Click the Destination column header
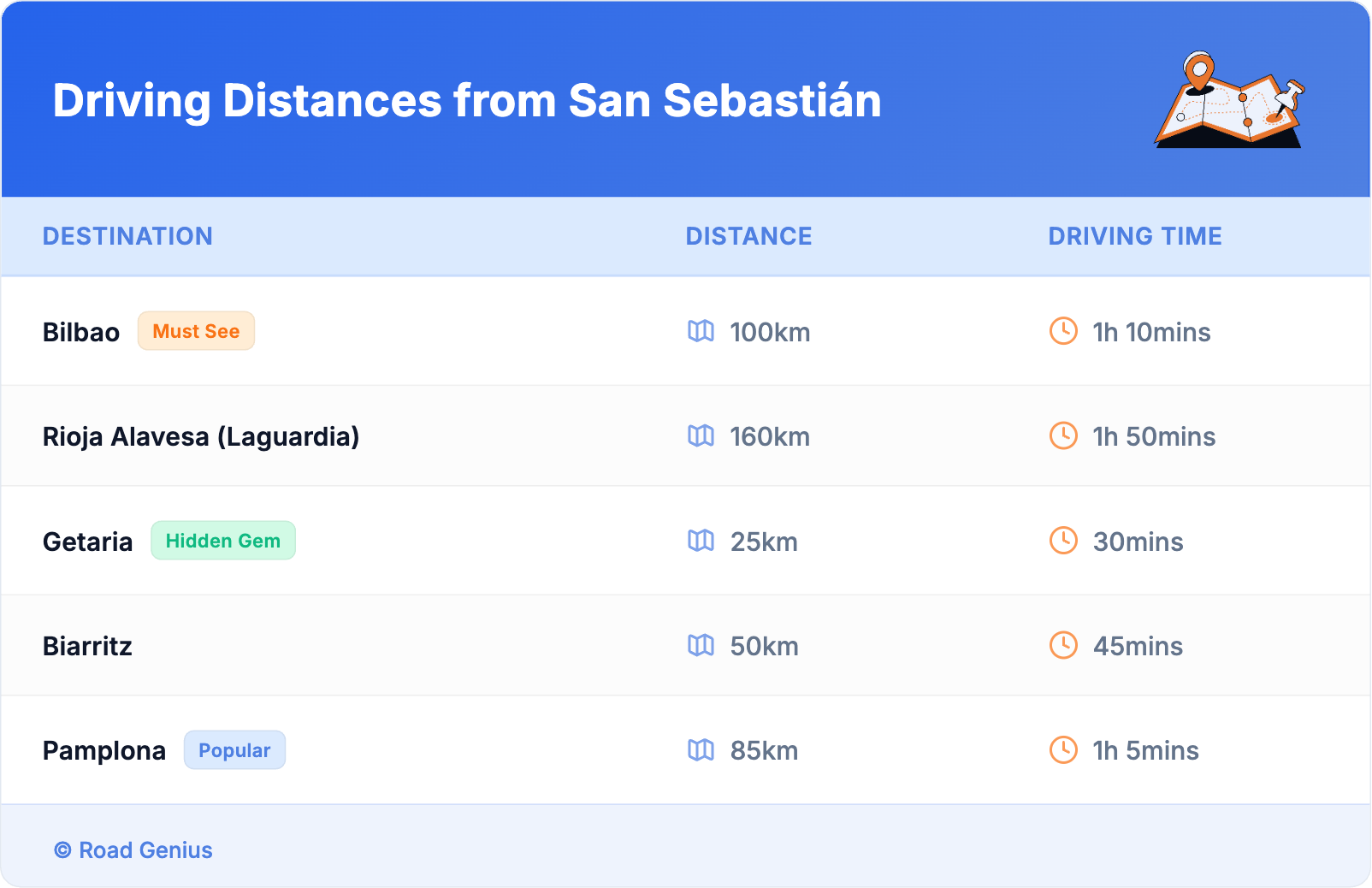1372x888 pixels. tap(127, 236)
